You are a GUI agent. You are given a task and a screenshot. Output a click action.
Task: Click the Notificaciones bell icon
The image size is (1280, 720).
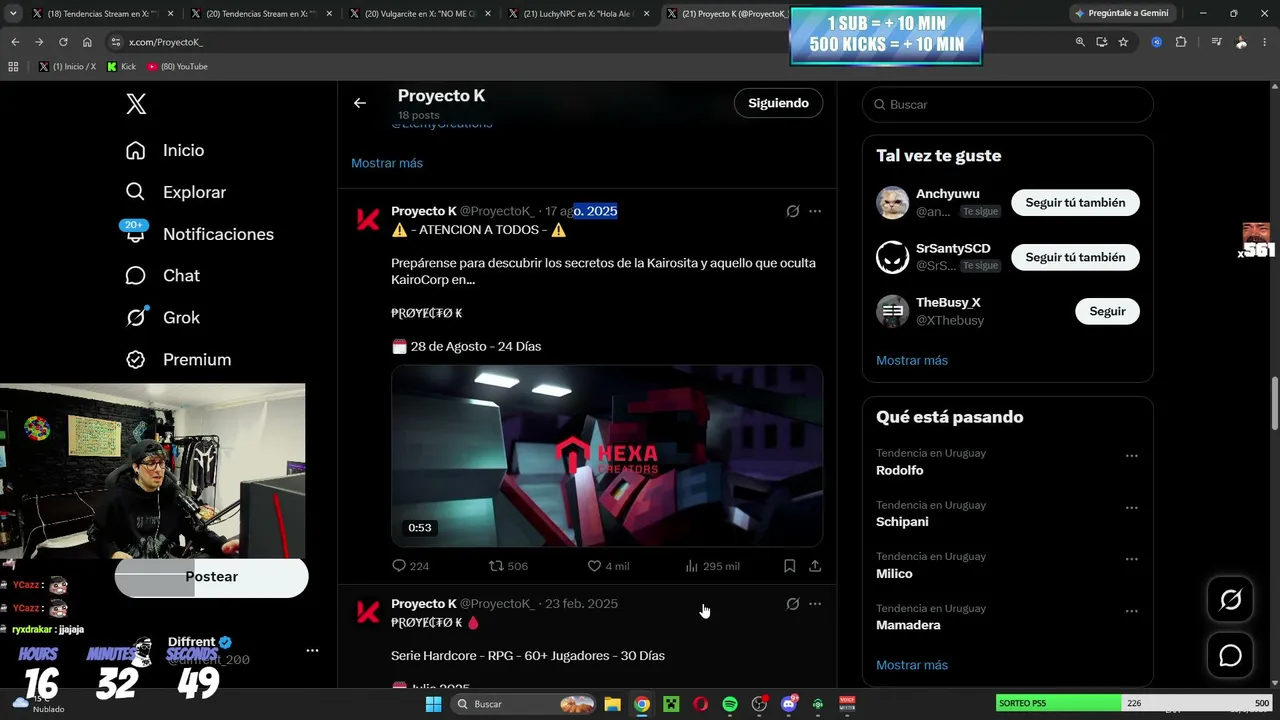[136, 234]
